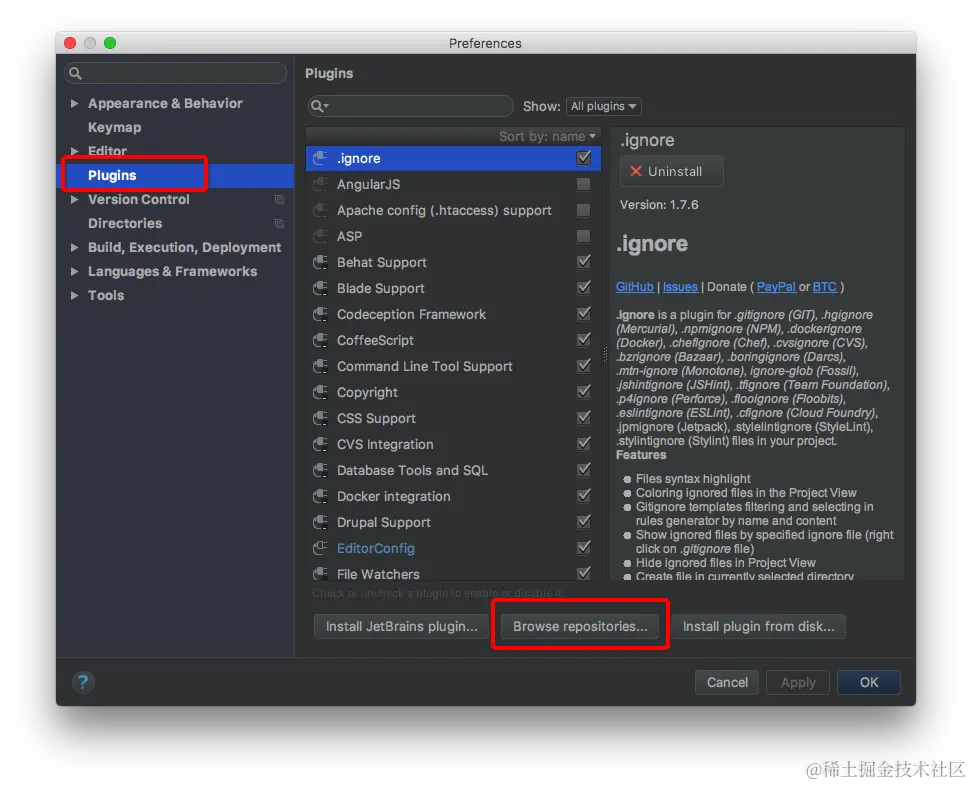Image resolution: width=972 pixels, height=786 pixels.
Task: Click the red X icon on Uninstall
Action: pos(635,171)
